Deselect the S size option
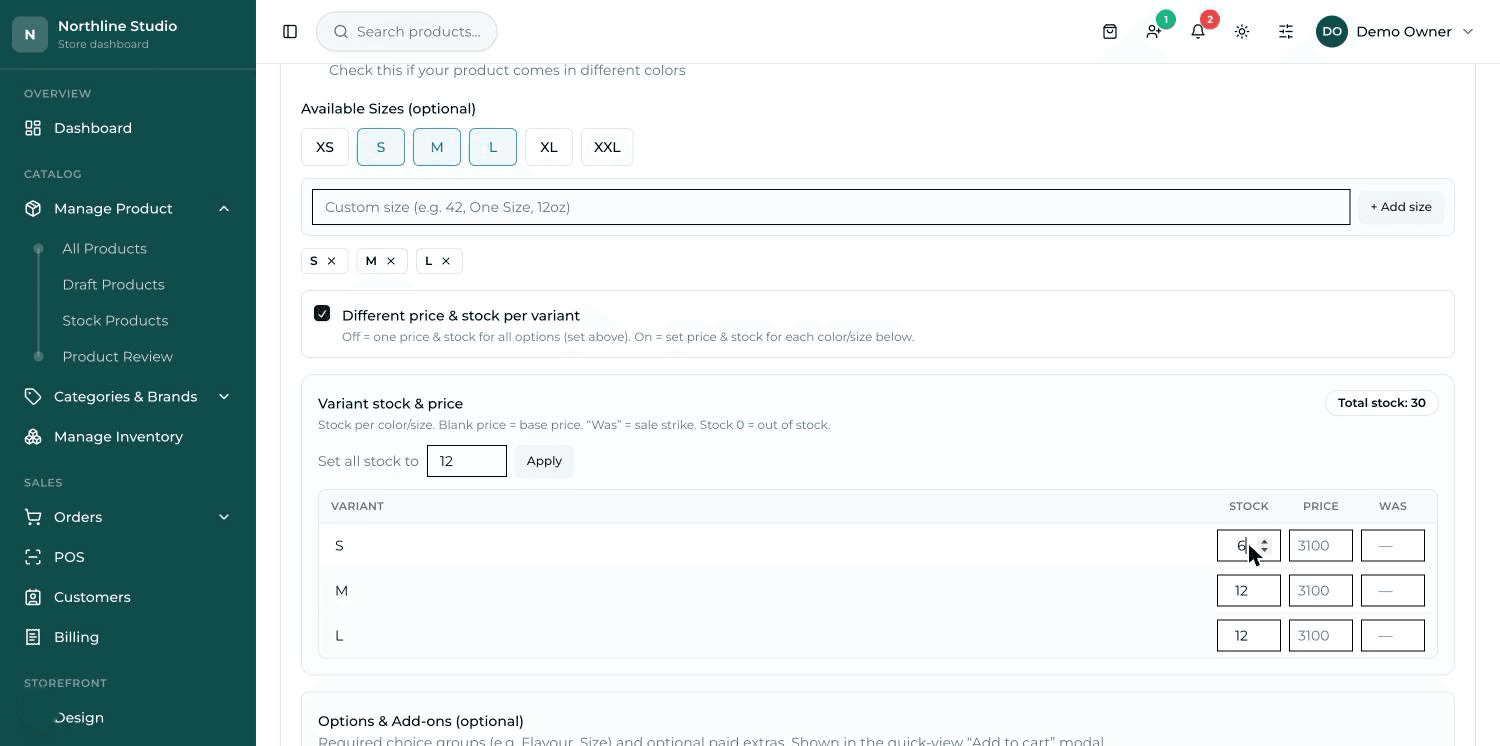 [x=381, y=147]
